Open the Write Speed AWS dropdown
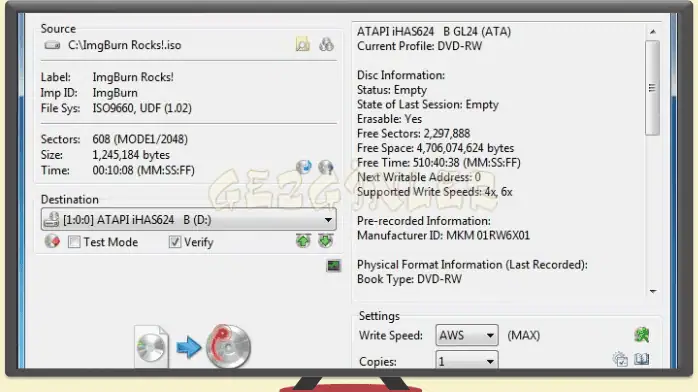This screenshot has height=392, width=698. point(467,335)
